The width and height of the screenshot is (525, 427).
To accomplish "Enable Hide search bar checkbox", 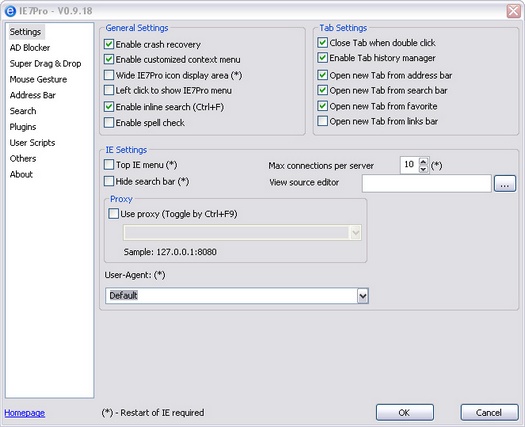I will click(109, 181).
